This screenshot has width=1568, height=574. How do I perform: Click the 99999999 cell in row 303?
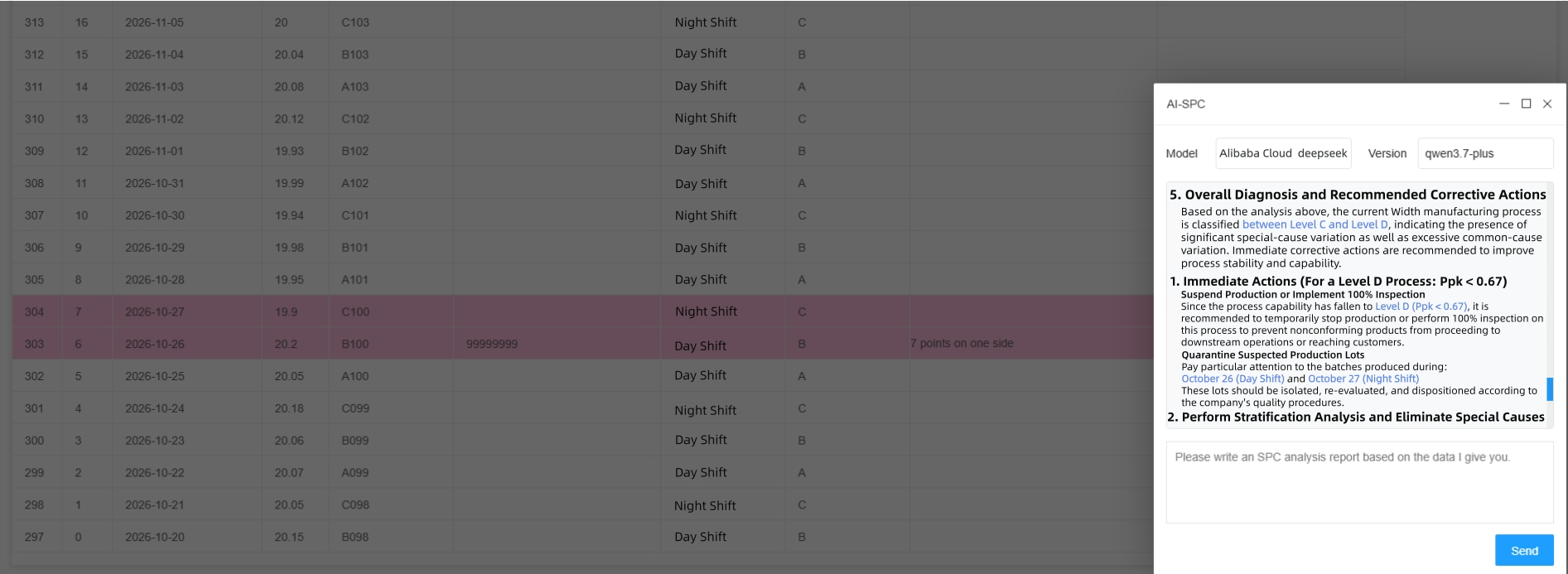coord(492,344)
